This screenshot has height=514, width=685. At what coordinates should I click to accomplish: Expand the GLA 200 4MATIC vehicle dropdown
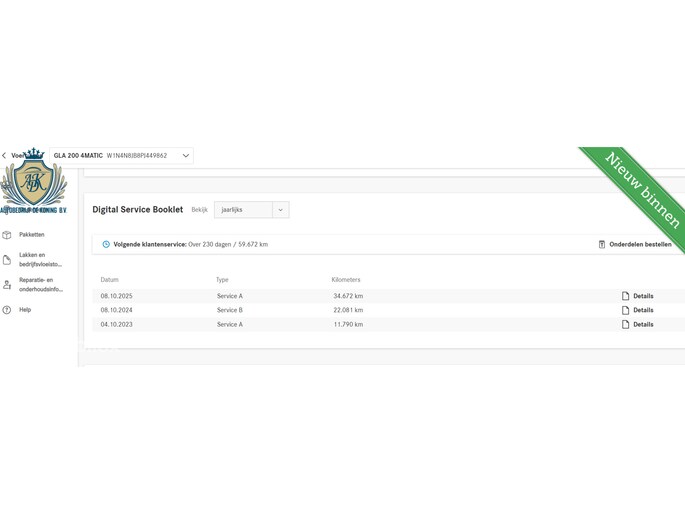185,156
